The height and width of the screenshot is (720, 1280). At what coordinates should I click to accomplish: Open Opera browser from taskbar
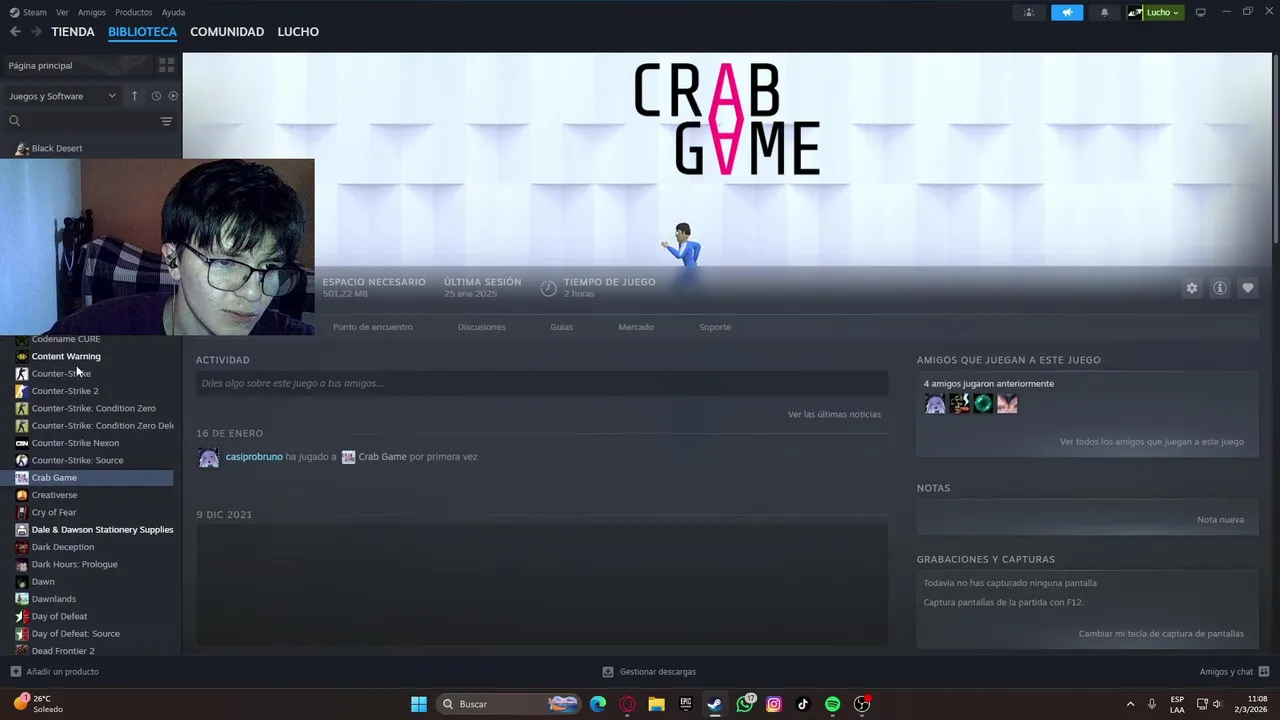[x=627, y=704]
